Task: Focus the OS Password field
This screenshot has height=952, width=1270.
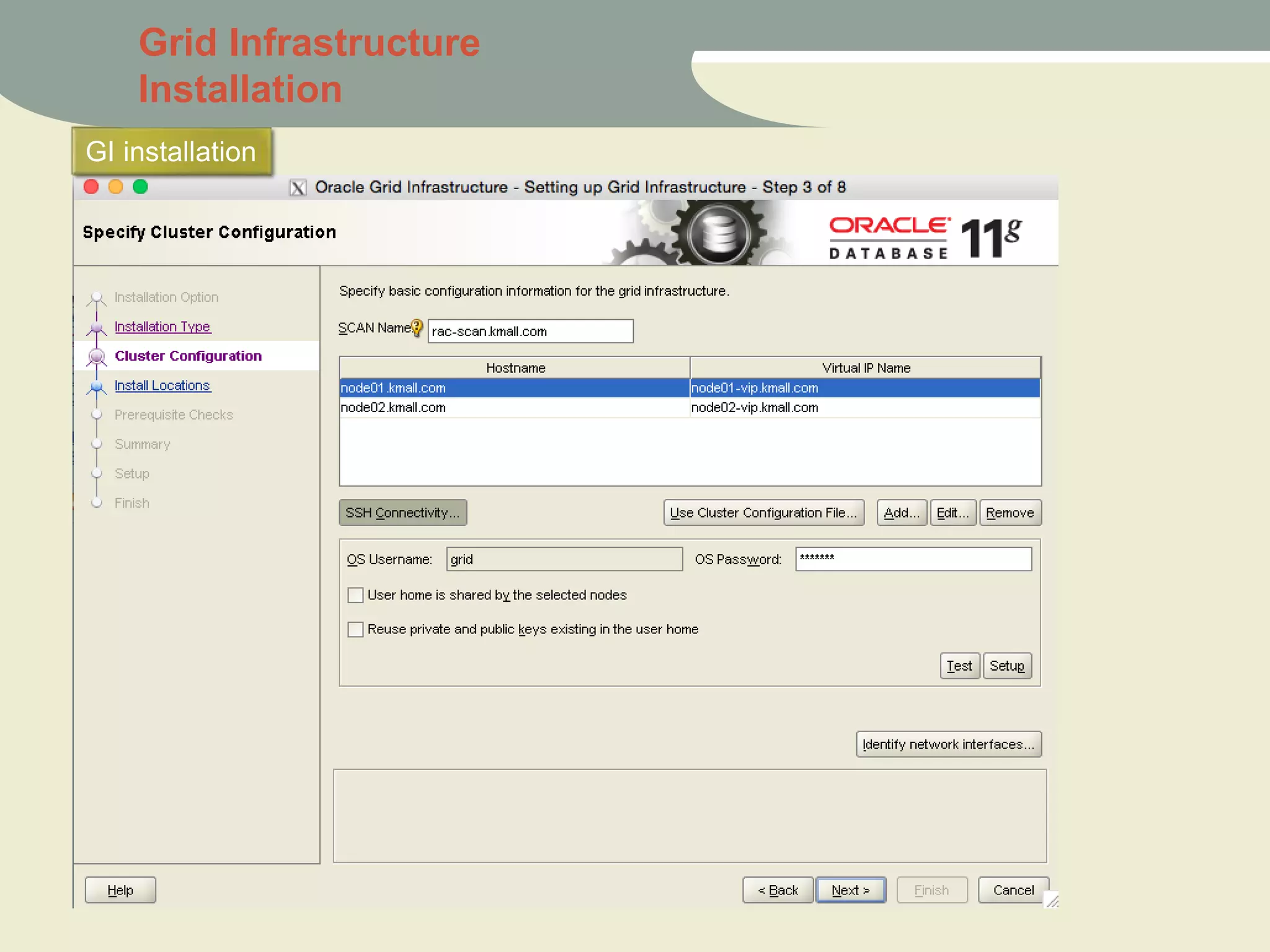Action: tap(913, 559)
